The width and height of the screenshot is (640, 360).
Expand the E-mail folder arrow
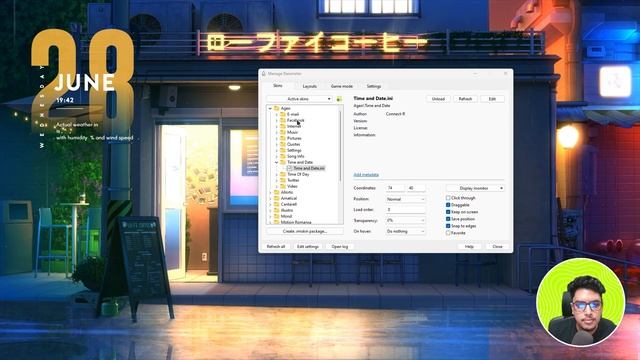point(277,114)
